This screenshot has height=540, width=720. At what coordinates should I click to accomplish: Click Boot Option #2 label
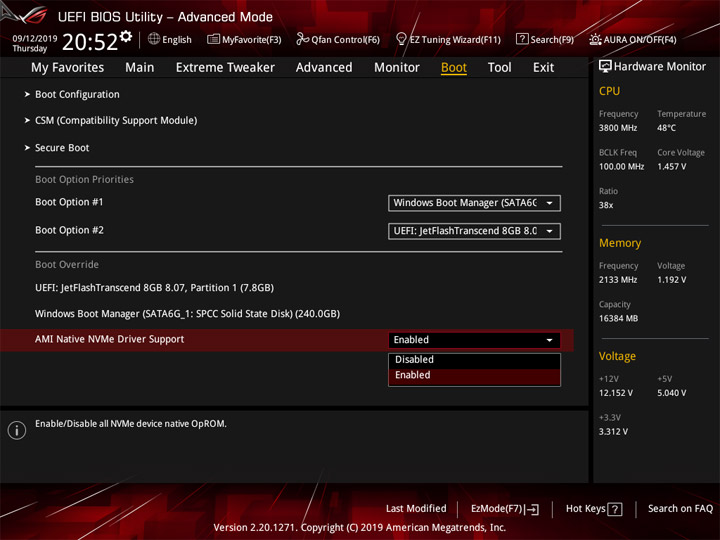pos(69,230)
